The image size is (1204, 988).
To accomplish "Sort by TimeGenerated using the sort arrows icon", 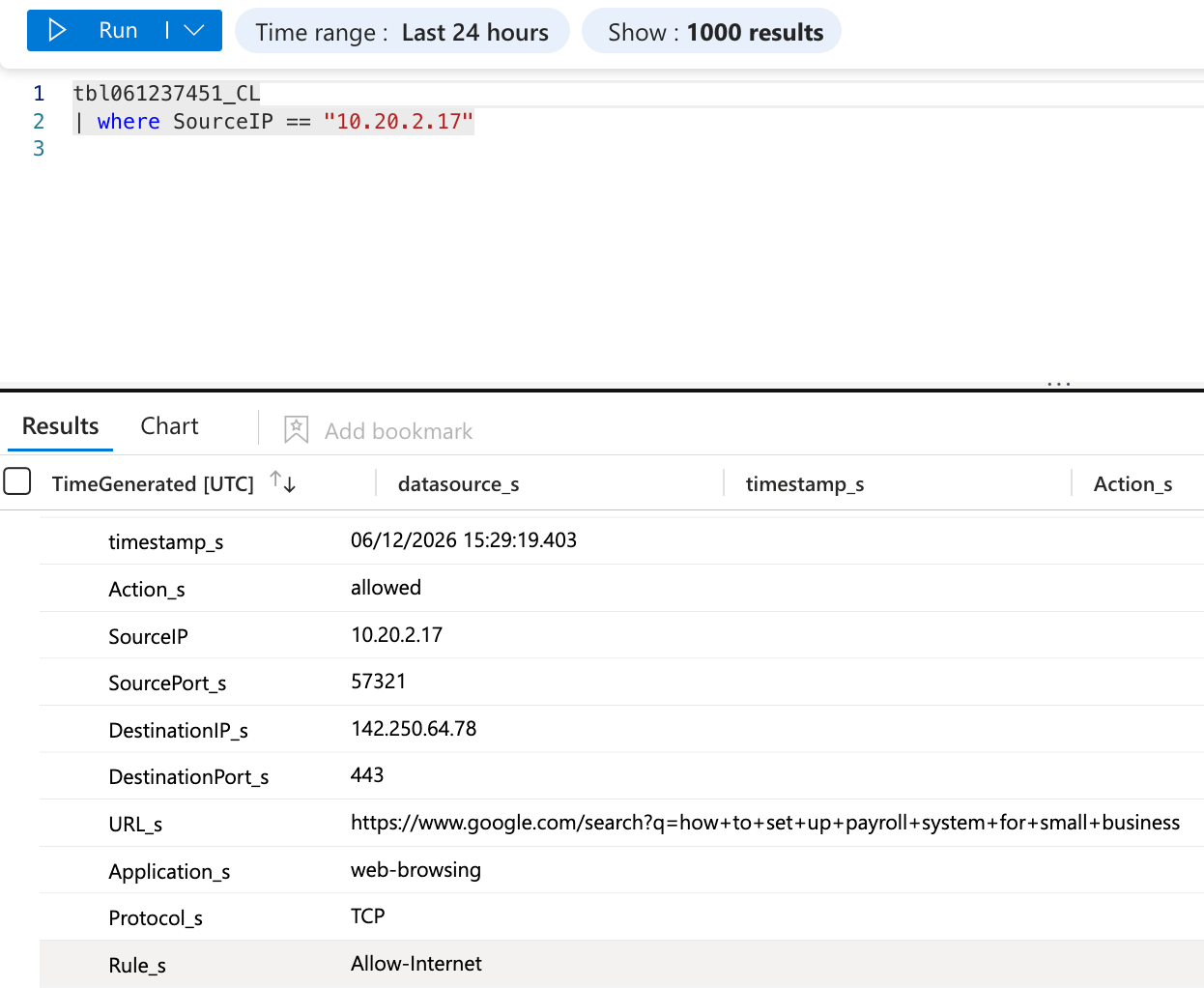I will (x=283, y=481).
